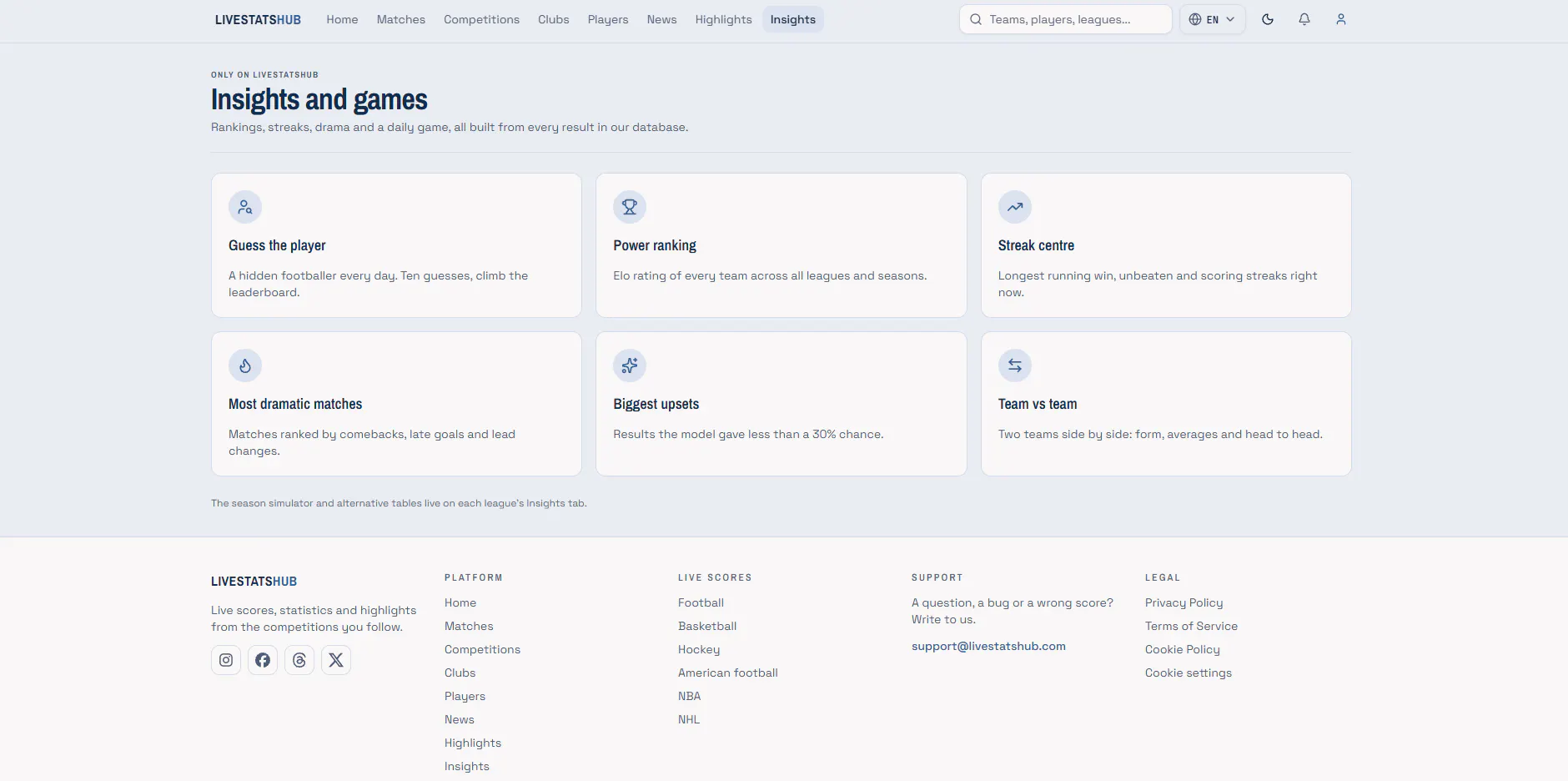1568x781 pixels.
Task: Open the notifications bell
Action: 1304,19
